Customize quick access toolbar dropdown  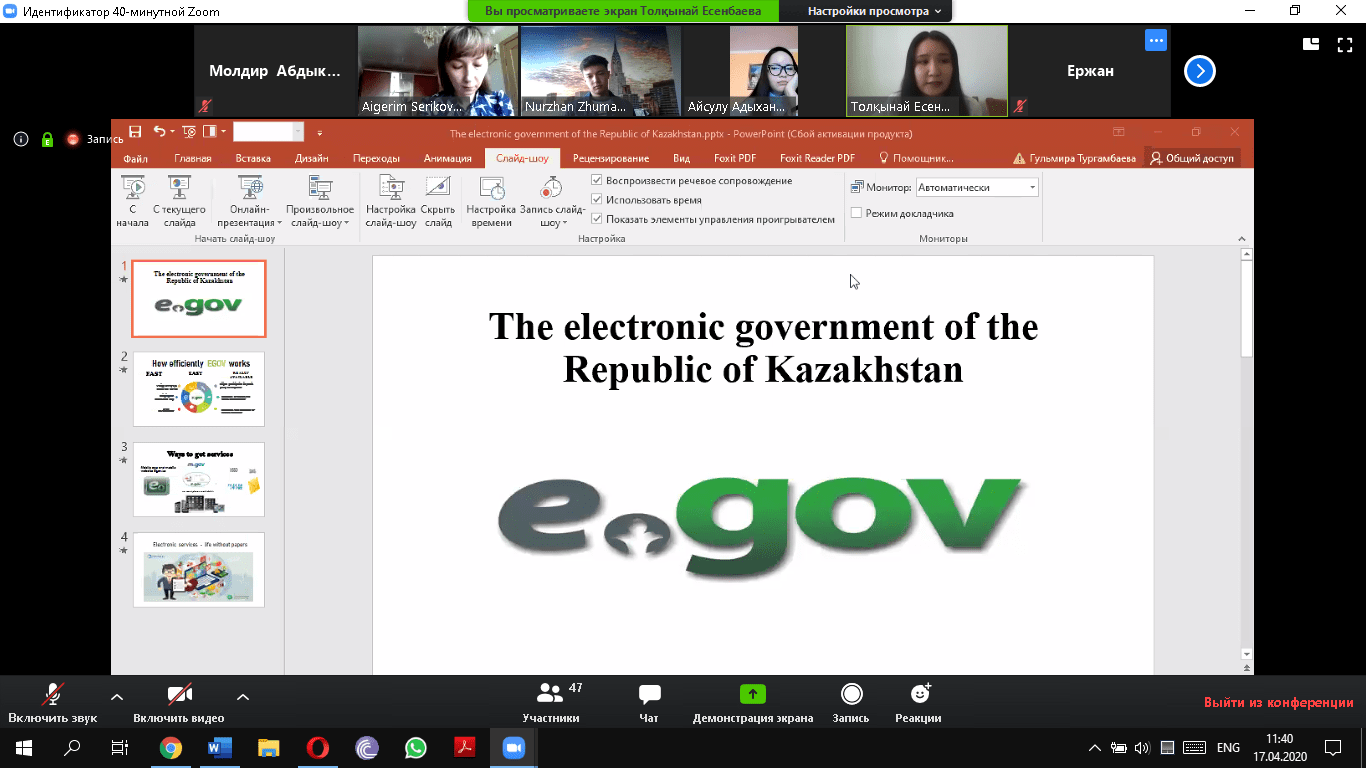[320, 132]
